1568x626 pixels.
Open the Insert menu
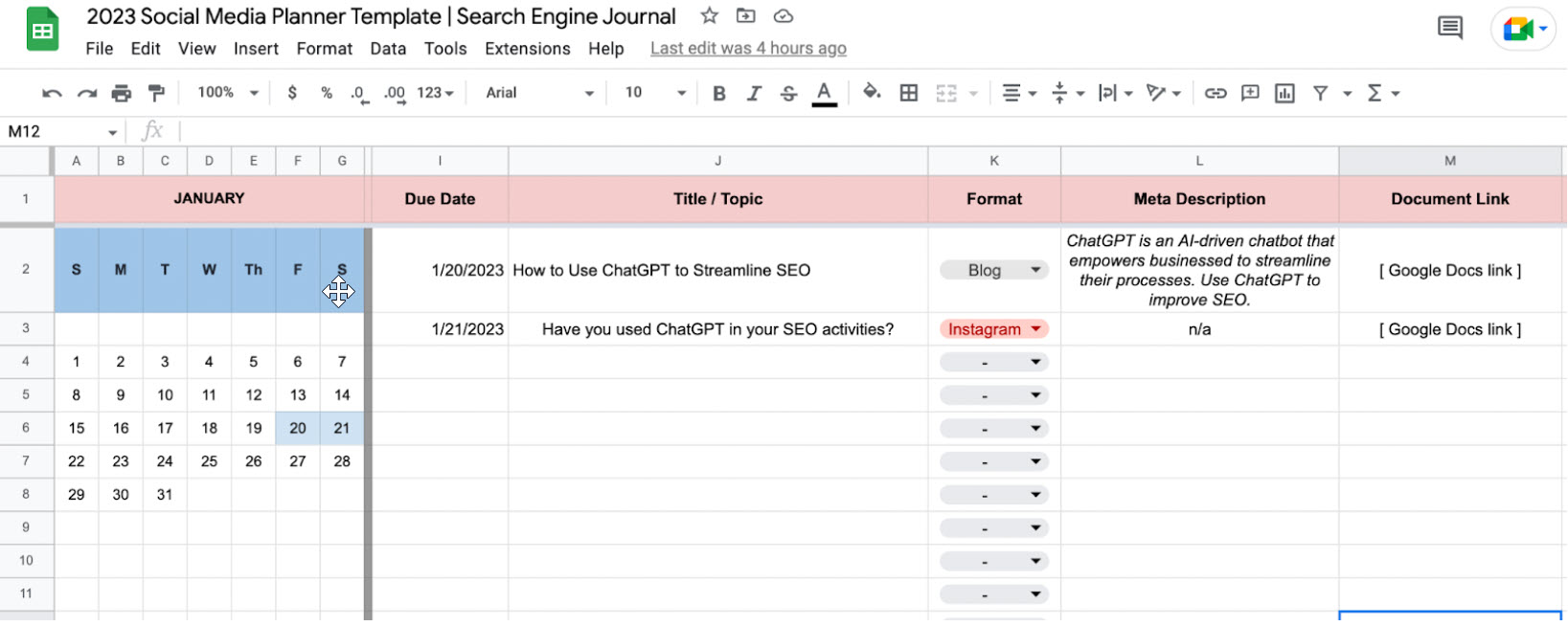point(256,49)
